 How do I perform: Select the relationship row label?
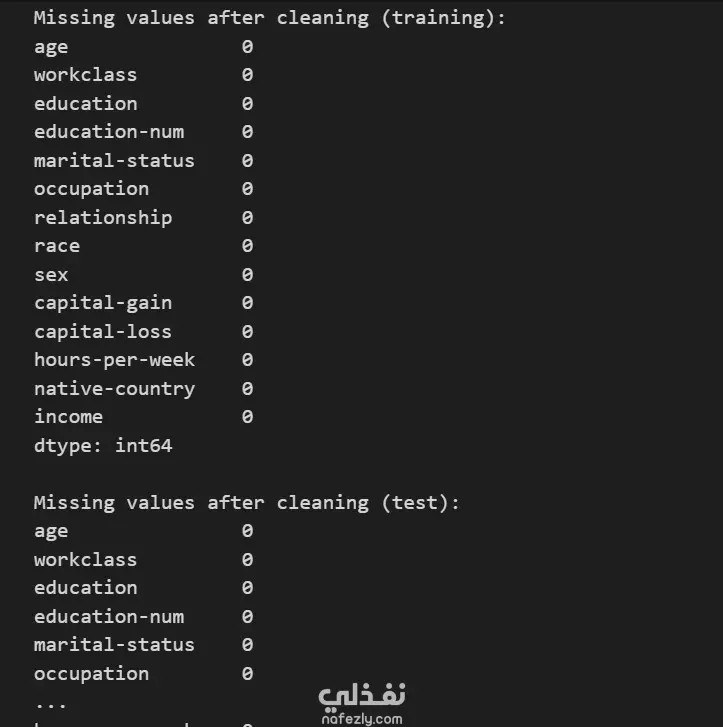(103, 218)
